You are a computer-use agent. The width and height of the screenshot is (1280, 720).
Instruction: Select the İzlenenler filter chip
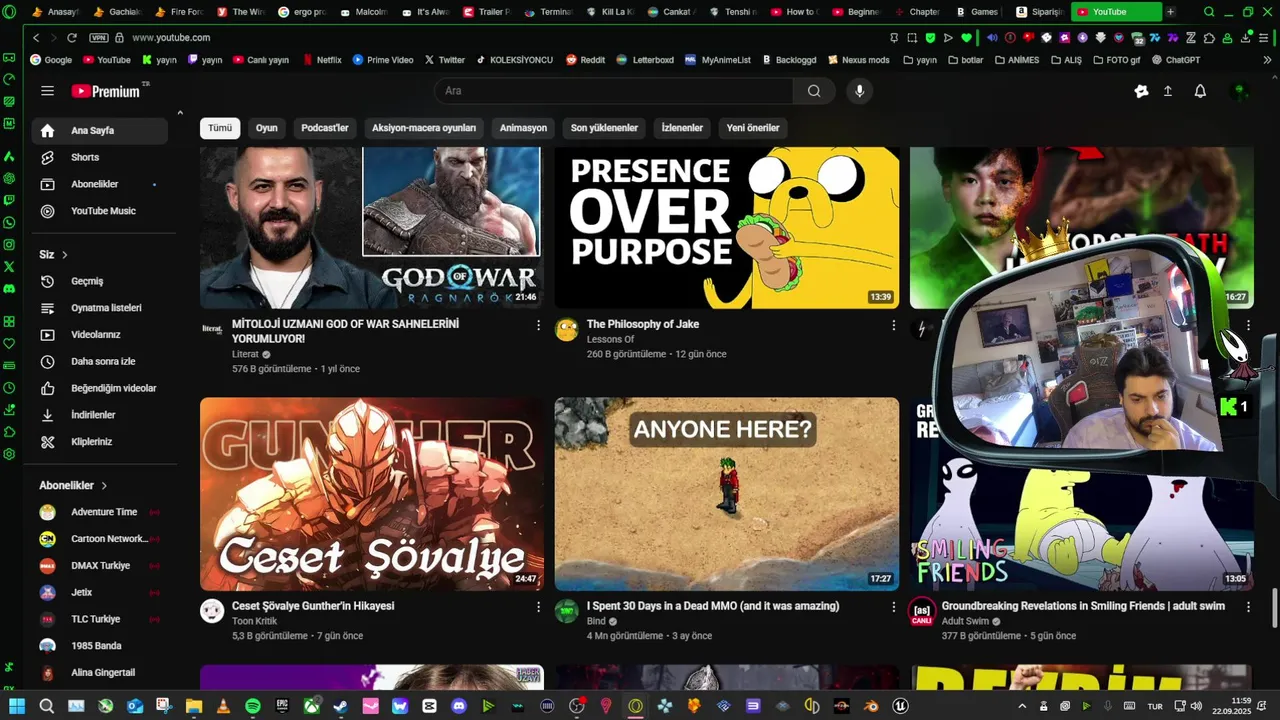[x=682, y=128]
